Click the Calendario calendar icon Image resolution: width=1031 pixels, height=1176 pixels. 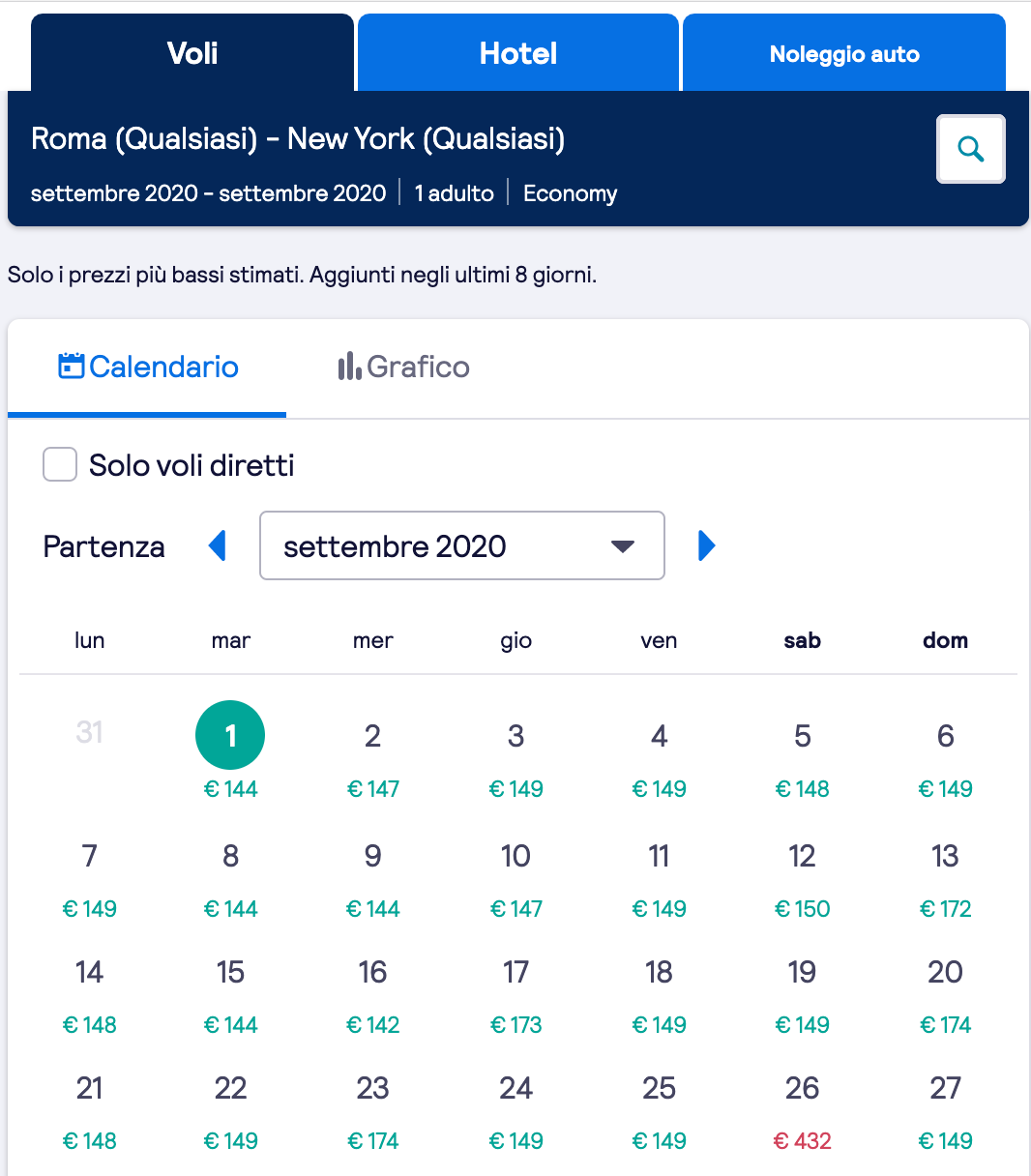(71, 367)
